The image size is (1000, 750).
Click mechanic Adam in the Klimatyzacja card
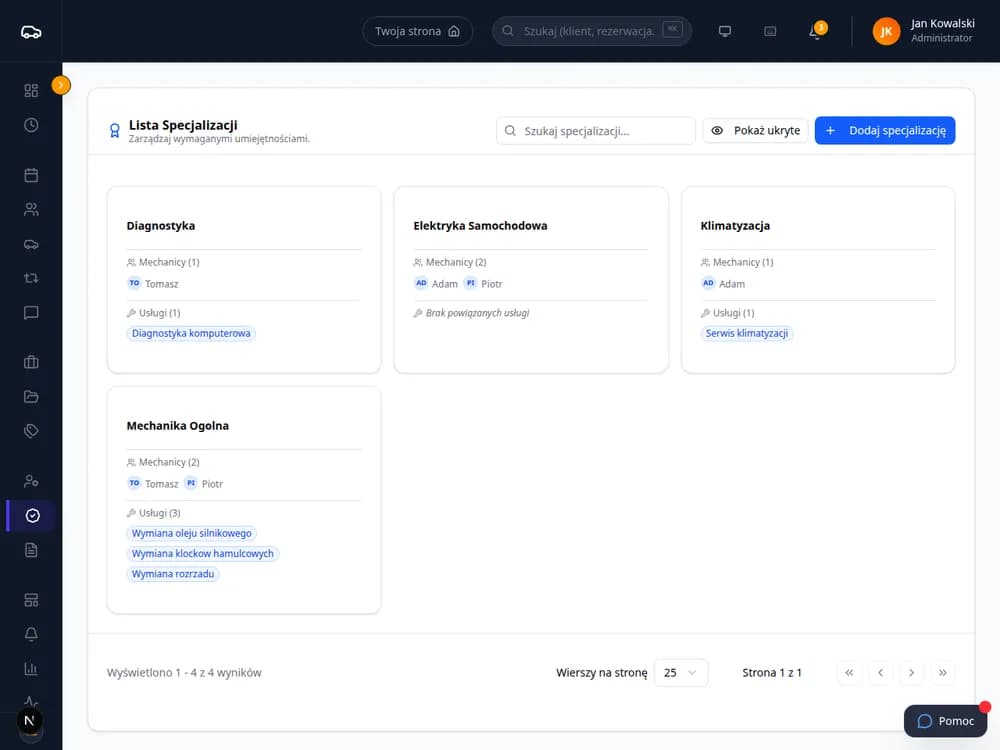pyautogui.click(x=724, y=284)
